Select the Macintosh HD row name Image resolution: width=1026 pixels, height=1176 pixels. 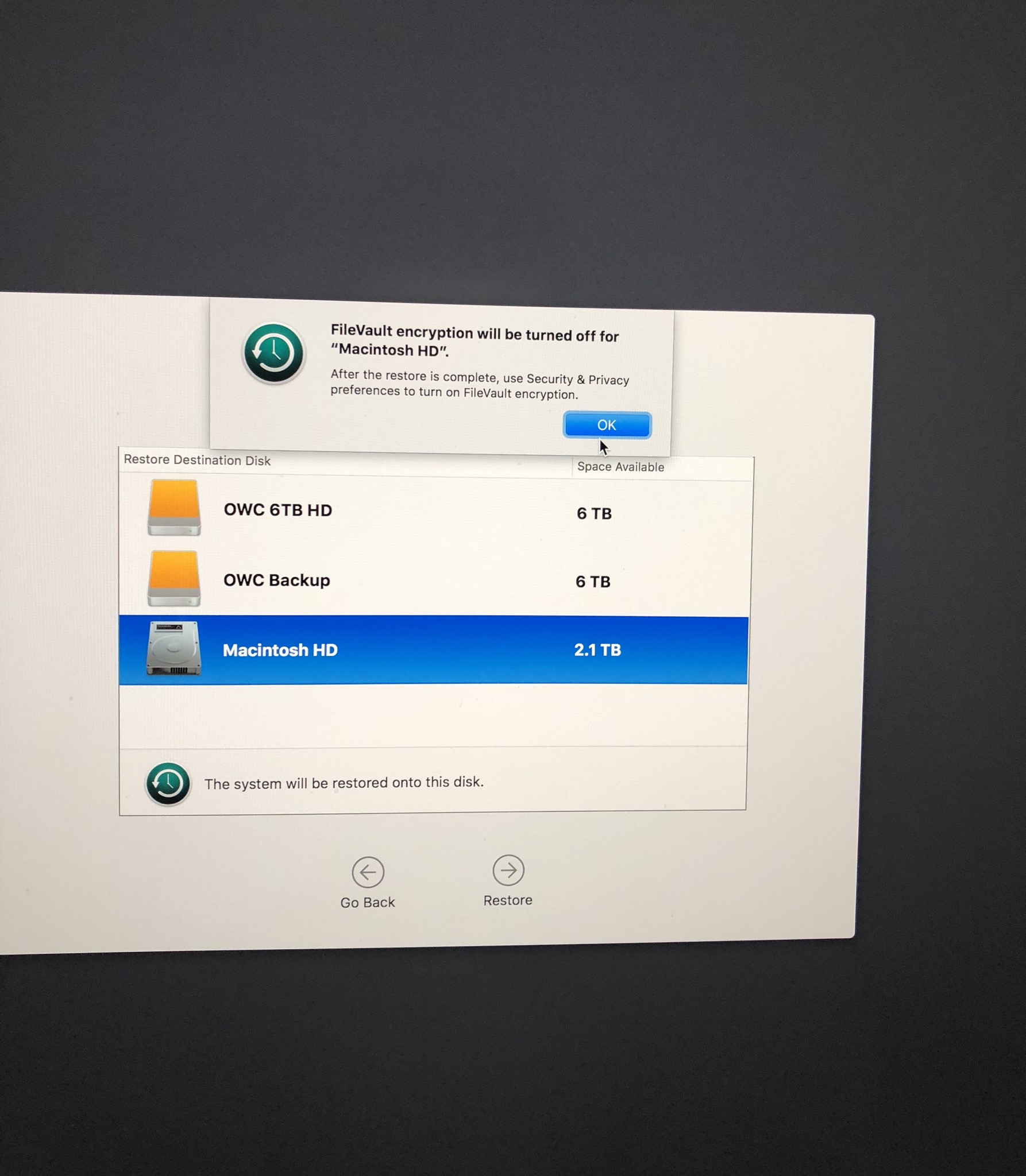click(x=280, y=650)
